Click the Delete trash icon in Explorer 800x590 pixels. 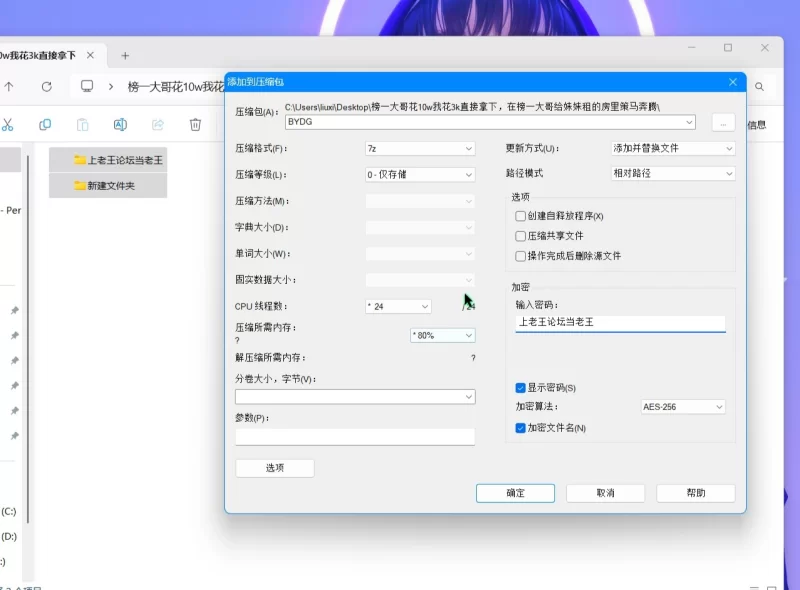click(x=195, y=125)
